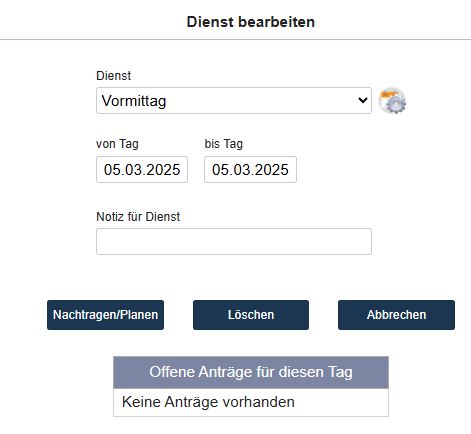Viewport: 471px width, 434px height.
Task: Click the bis Tag label text
Action: click(x=224, y=144)
